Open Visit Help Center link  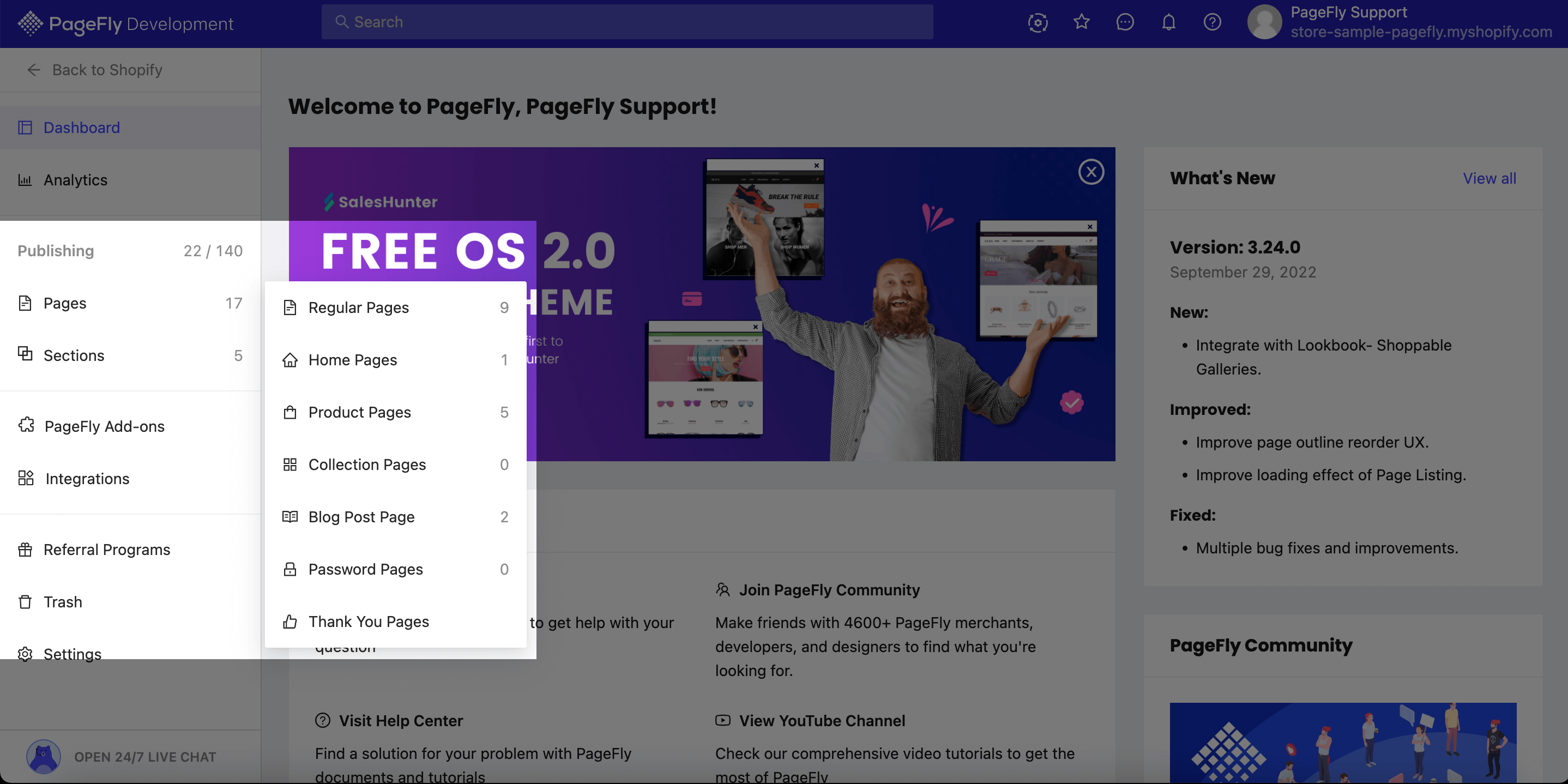401,721
